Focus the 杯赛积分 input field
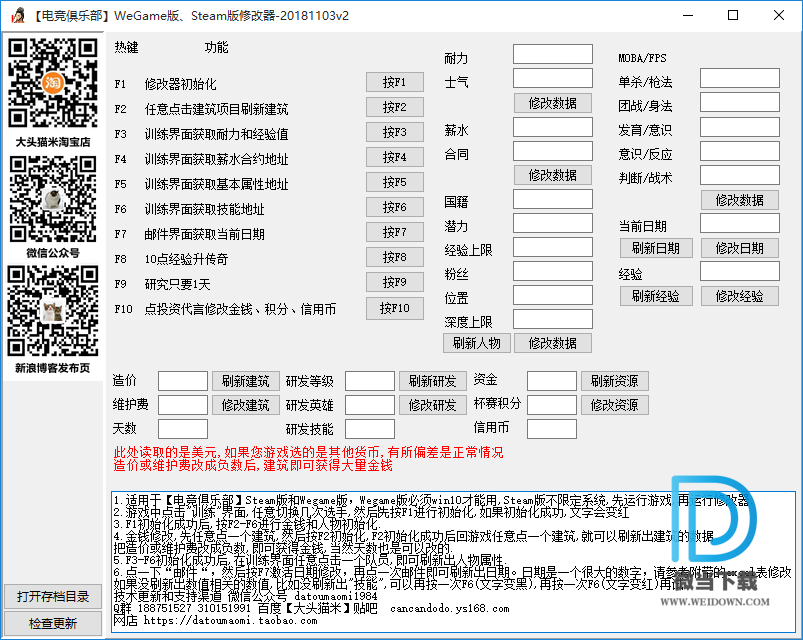The height and width of the screenshot is (640, 803). [552, 405]
